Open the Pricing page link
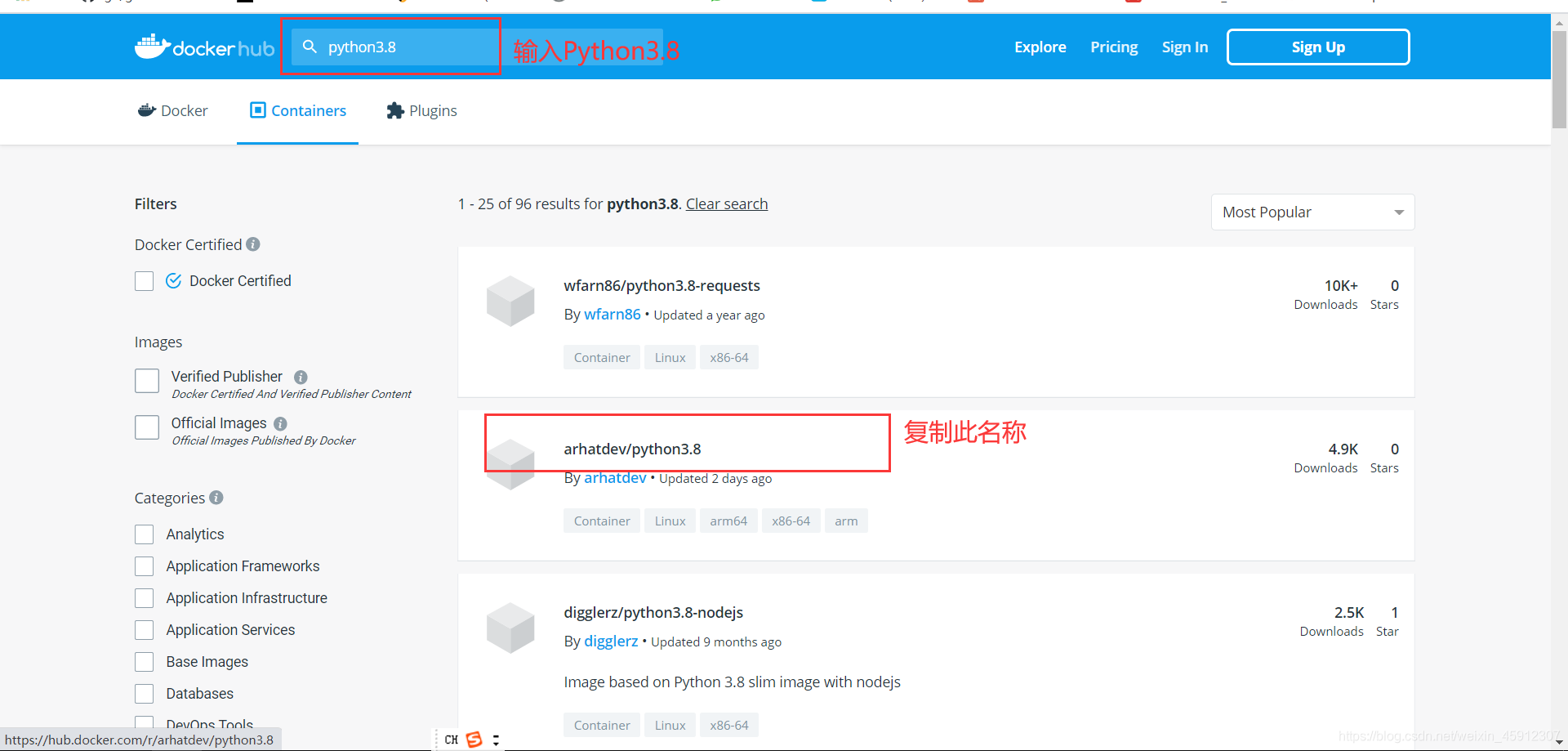Image resolution: width=1568 pixels, height=751 pixels. coord(1114,47)
